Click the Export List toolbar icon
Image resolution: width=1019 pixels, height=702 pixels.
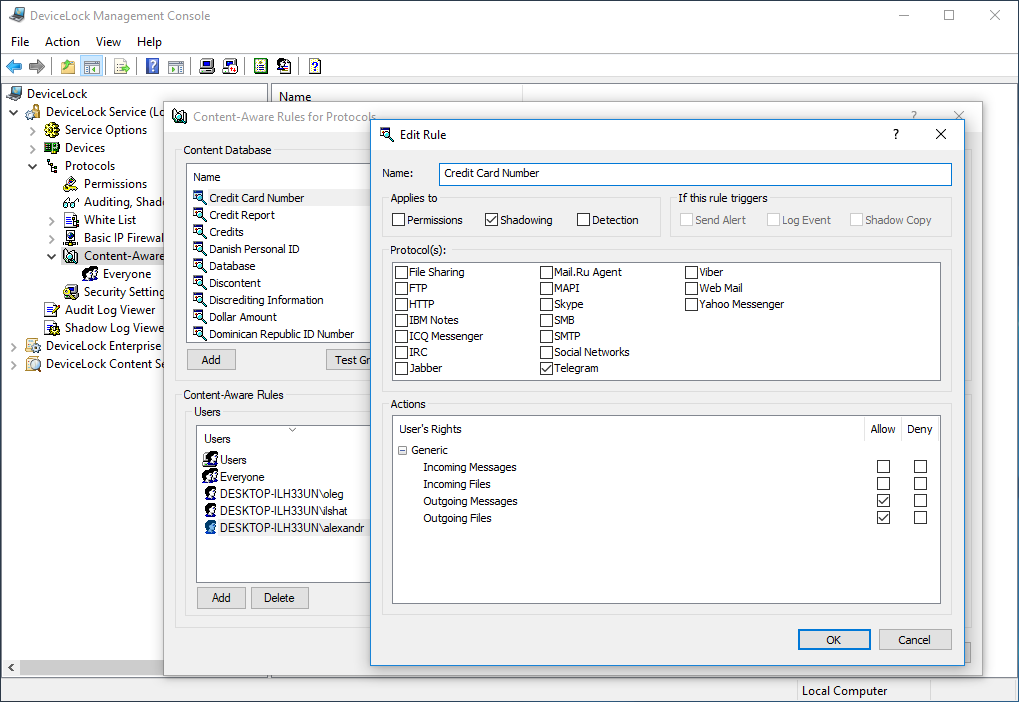point(122,67)
